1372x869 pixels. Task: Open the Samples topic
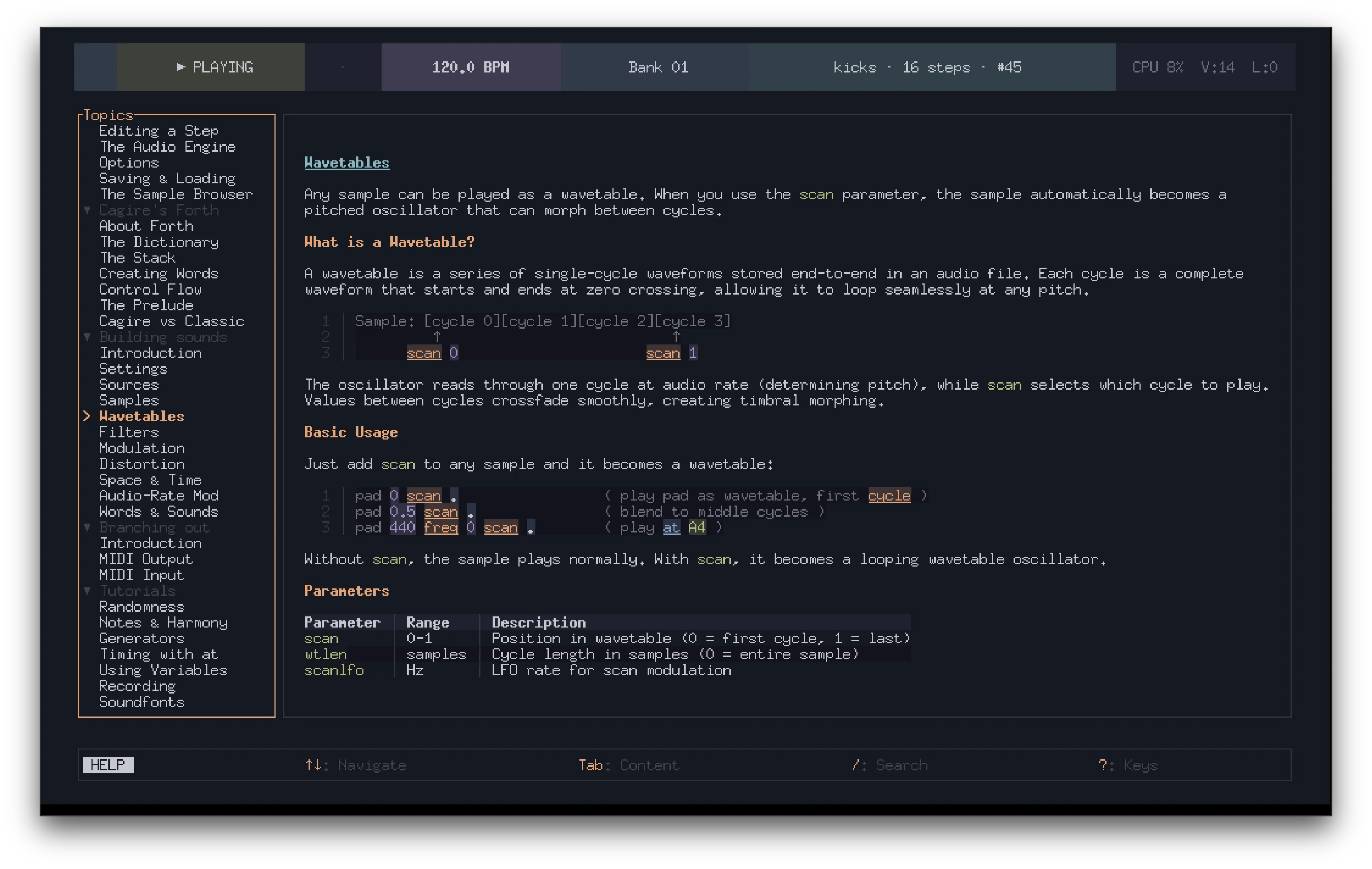(129, 400)
